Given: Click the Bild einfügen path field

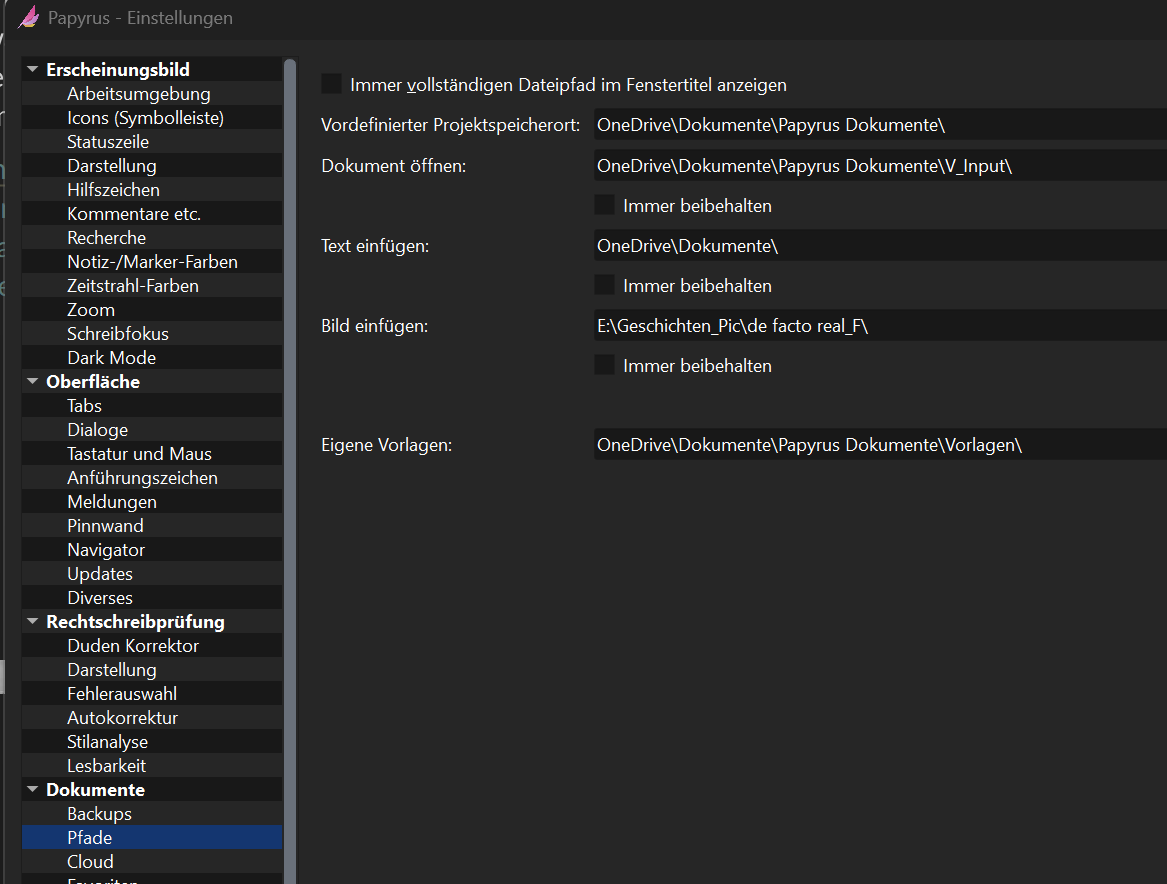Looking at the screenshot, I should tap(880, 325).
